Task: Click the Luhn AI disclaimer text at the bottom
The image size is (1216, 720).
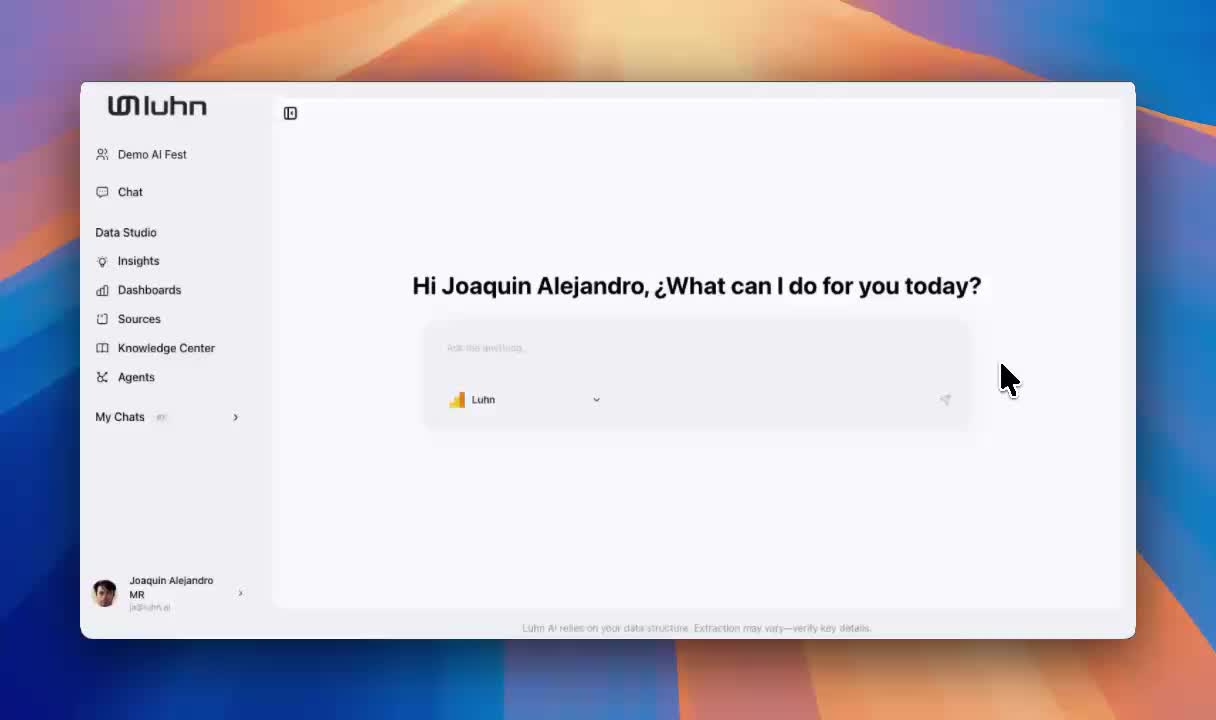Action: coord(697,628)
